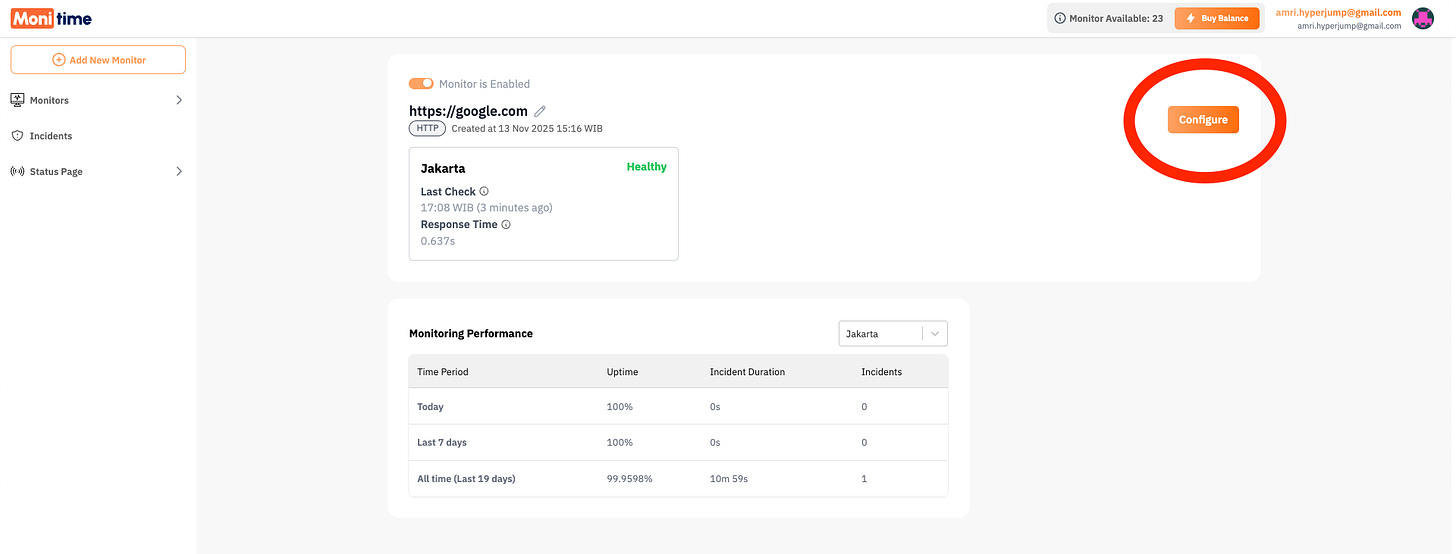Disable the Monitor is Enabled switch
The height and width of the screenshot is (554, 1456).
421,84
